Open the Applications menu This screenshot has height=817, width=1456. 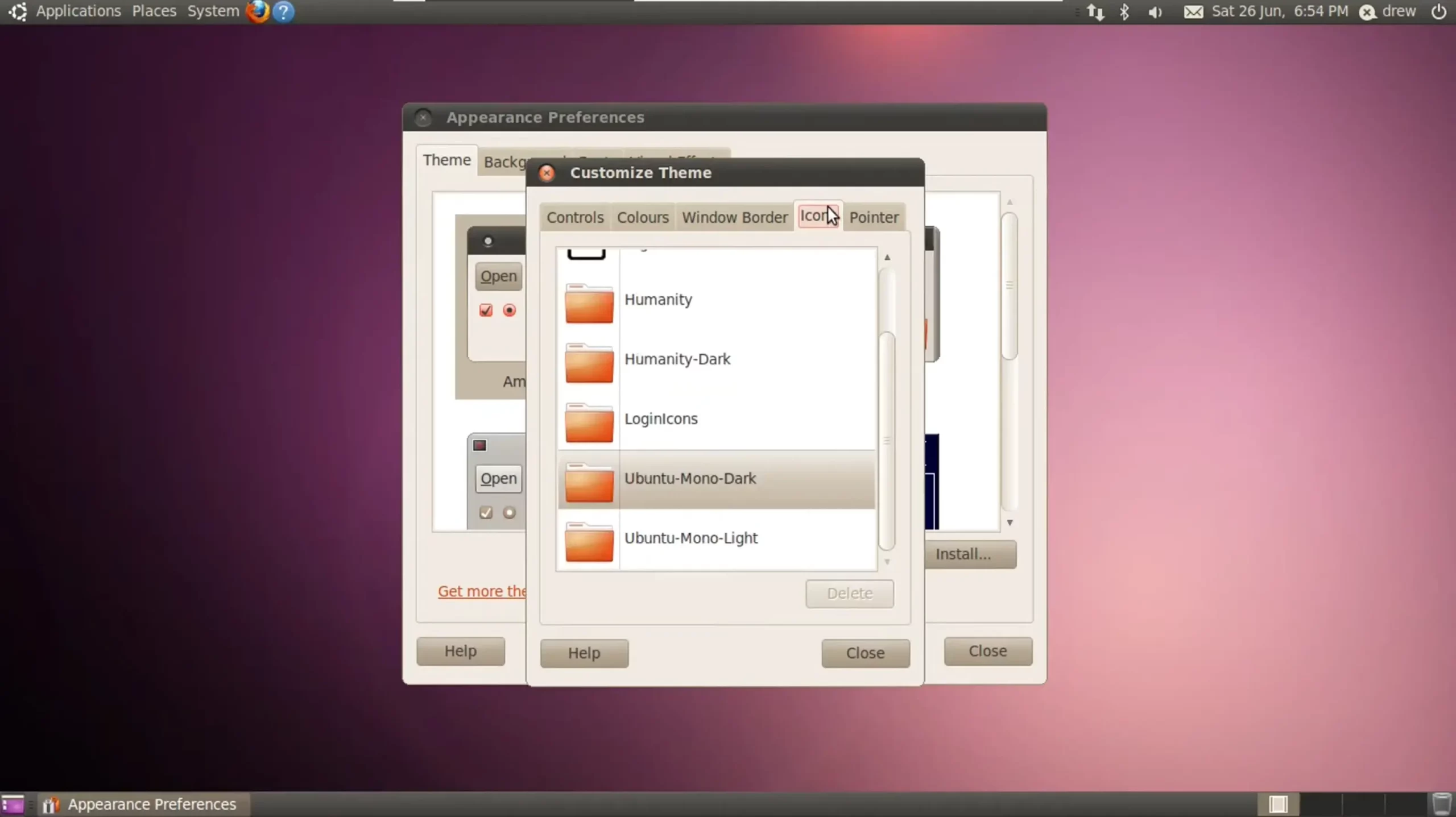pos(78,11)
